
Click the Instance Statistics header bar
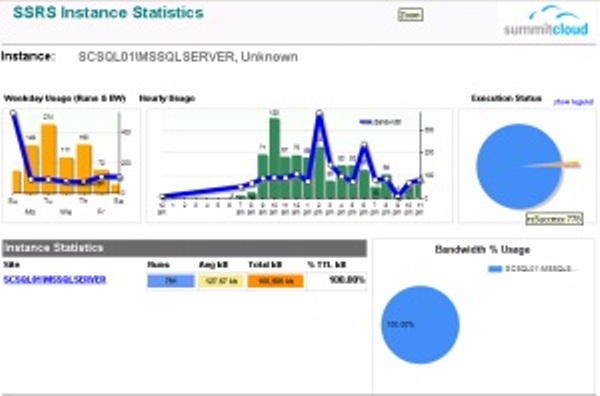(184, 248)
